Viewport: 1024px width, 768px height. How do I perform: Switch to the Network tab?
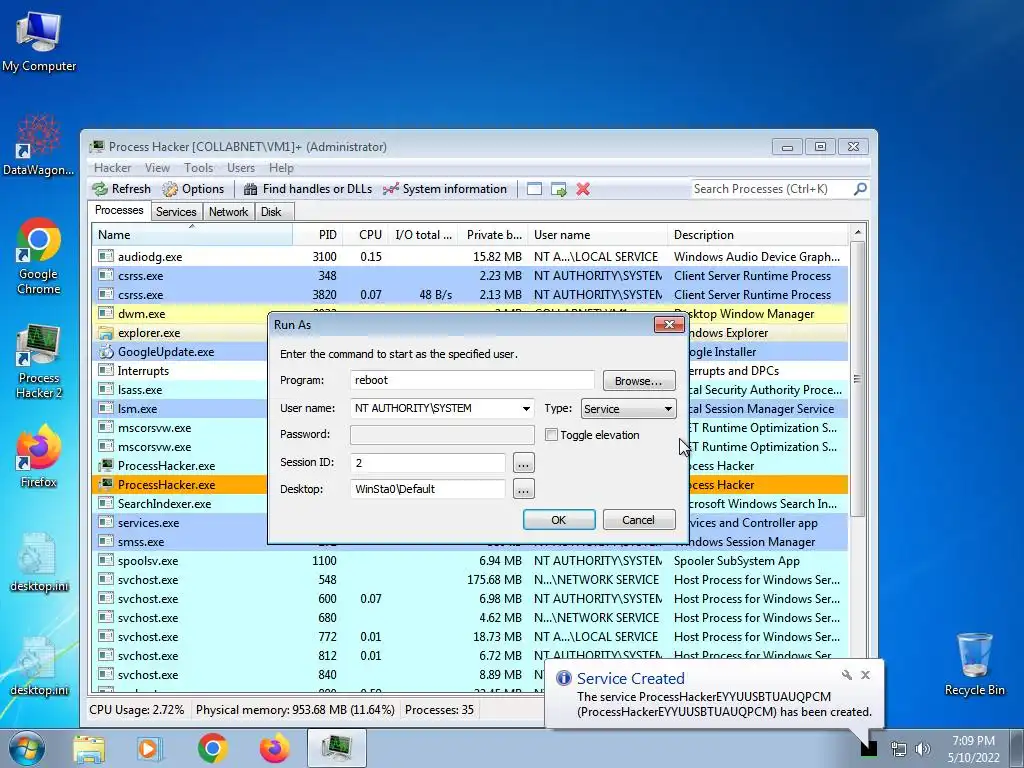228,212
